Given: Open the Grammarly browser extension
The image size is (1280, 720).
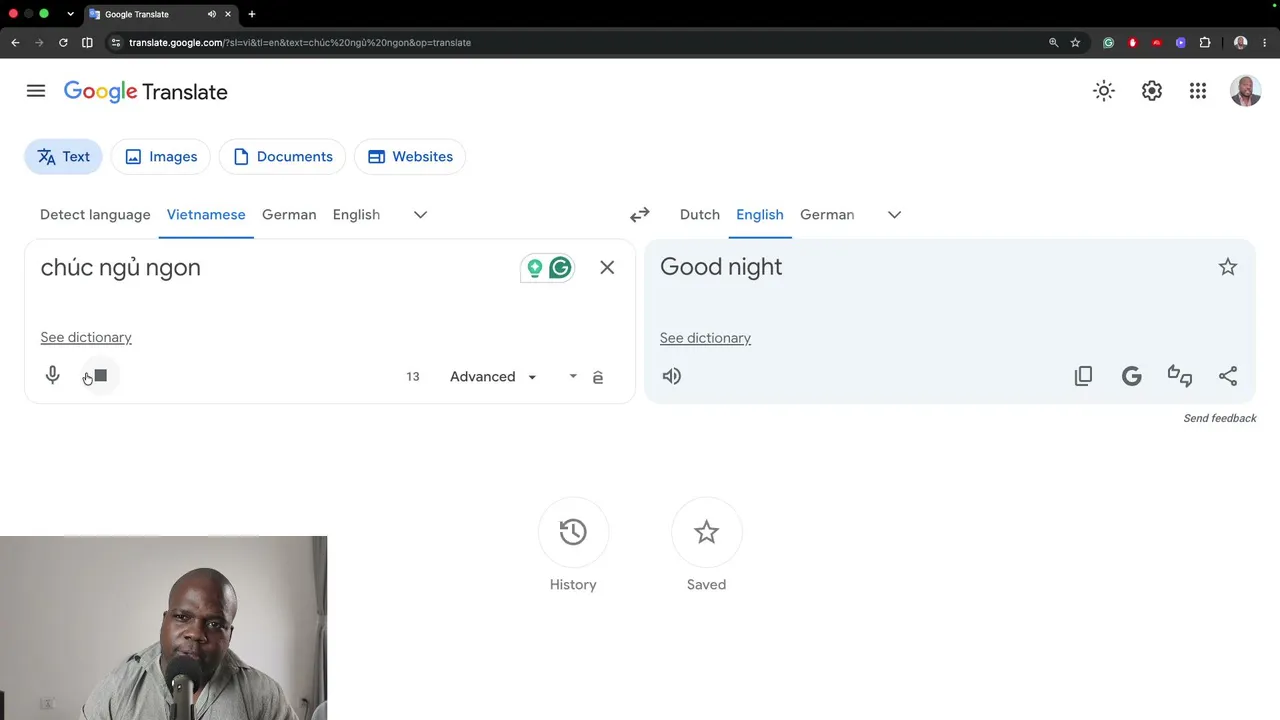Looking at the screenshot, I should (x=1108, y=43).
